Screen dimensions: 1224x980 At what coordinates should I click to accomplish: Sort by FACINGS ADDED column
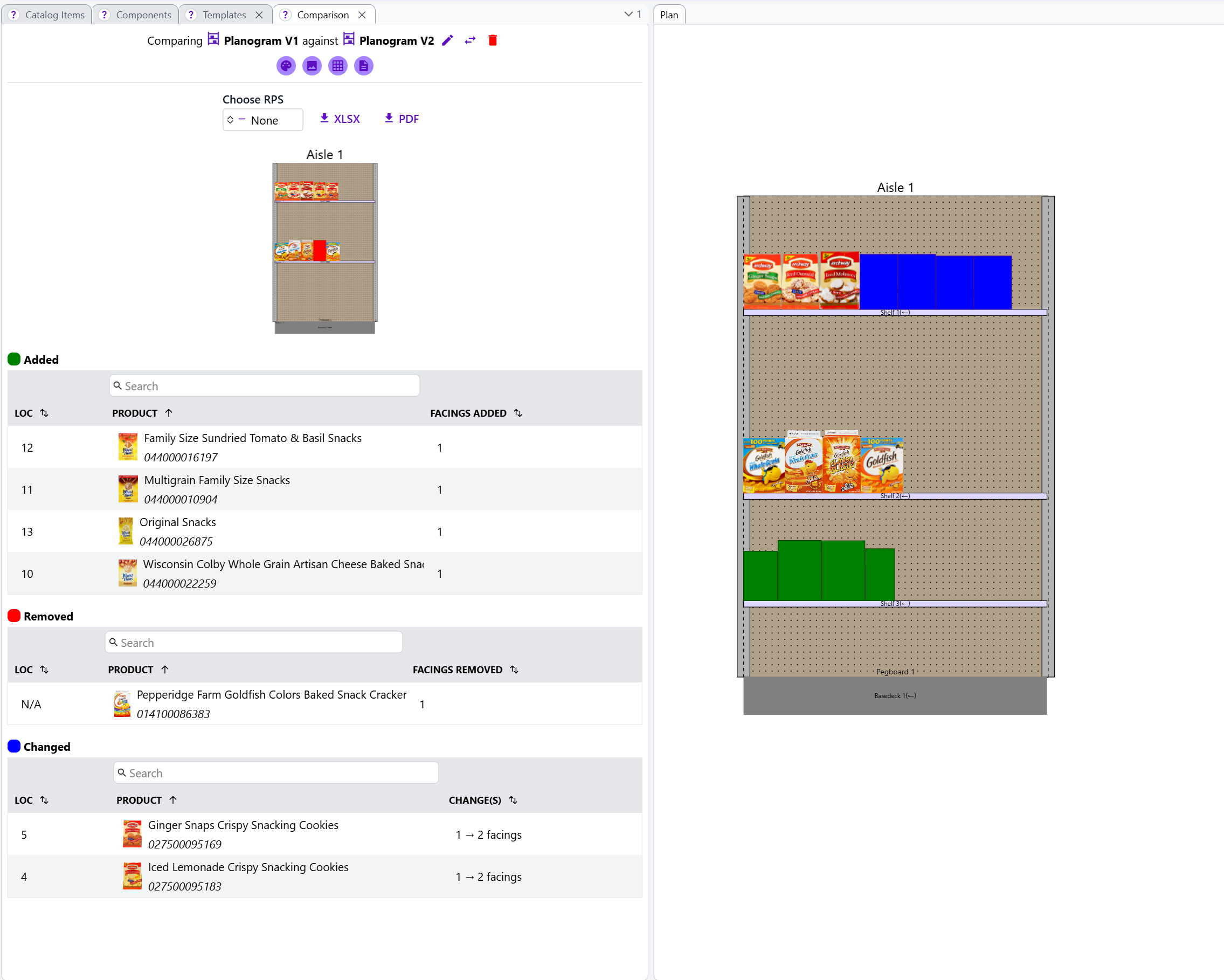(518, 413)
